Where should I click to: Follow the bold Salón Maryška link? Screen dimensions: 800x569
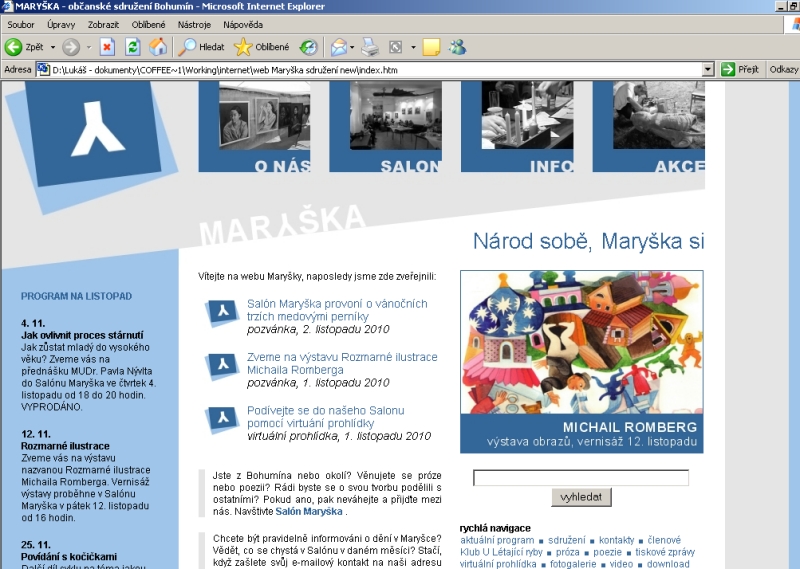pos(309,511)
